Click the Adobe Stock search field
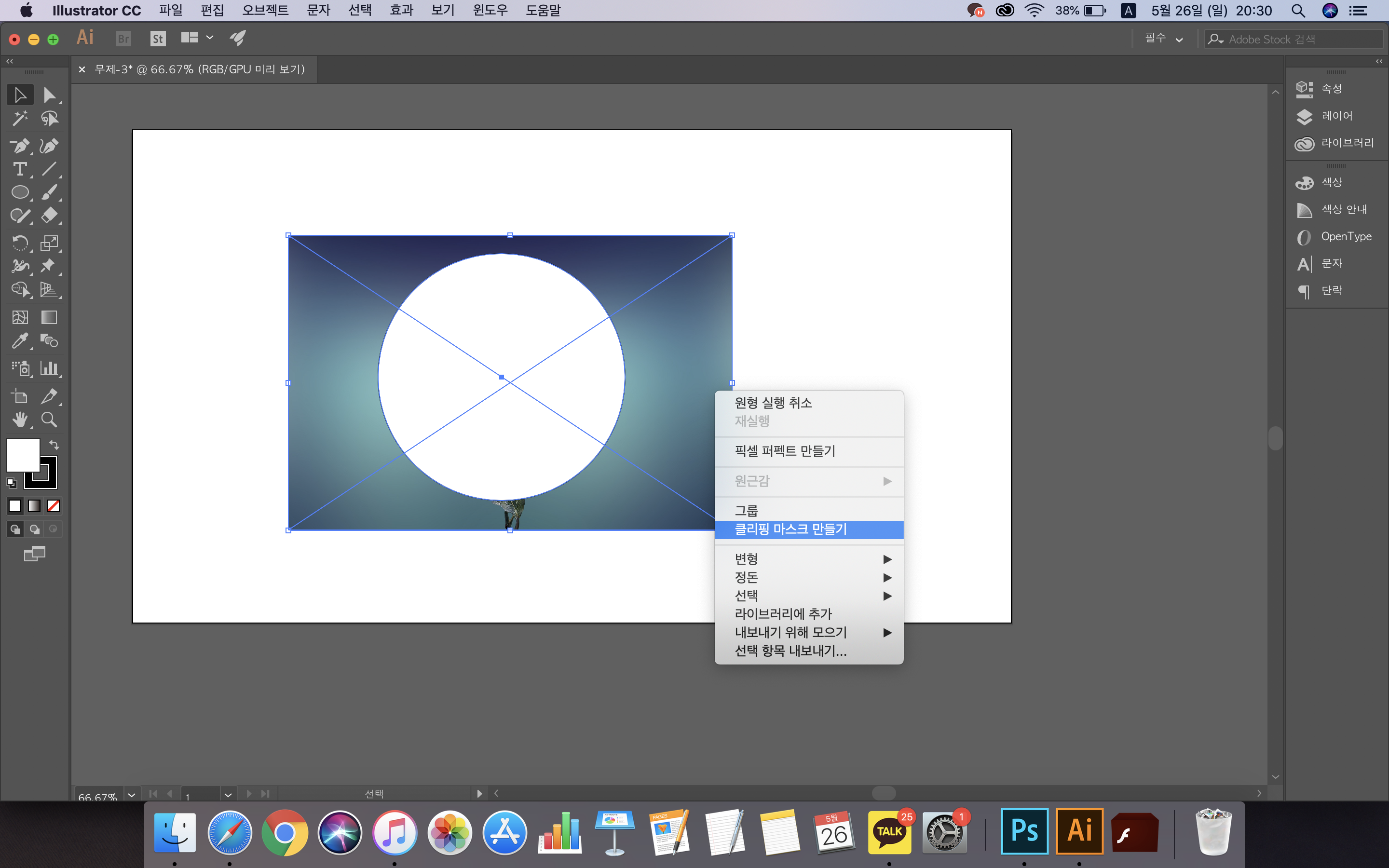This screenshot has width=1389, height=868. [1297, 39]
